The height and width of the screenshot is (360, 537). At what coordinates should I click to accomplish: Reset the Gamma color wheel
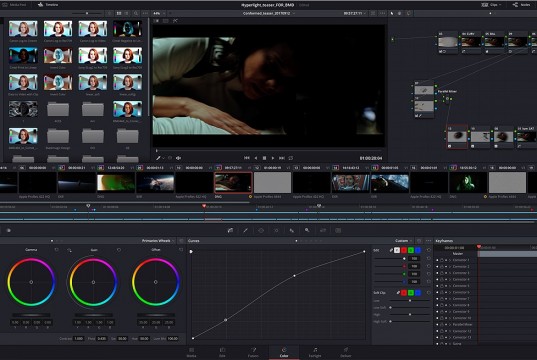[x=57, y=250]
